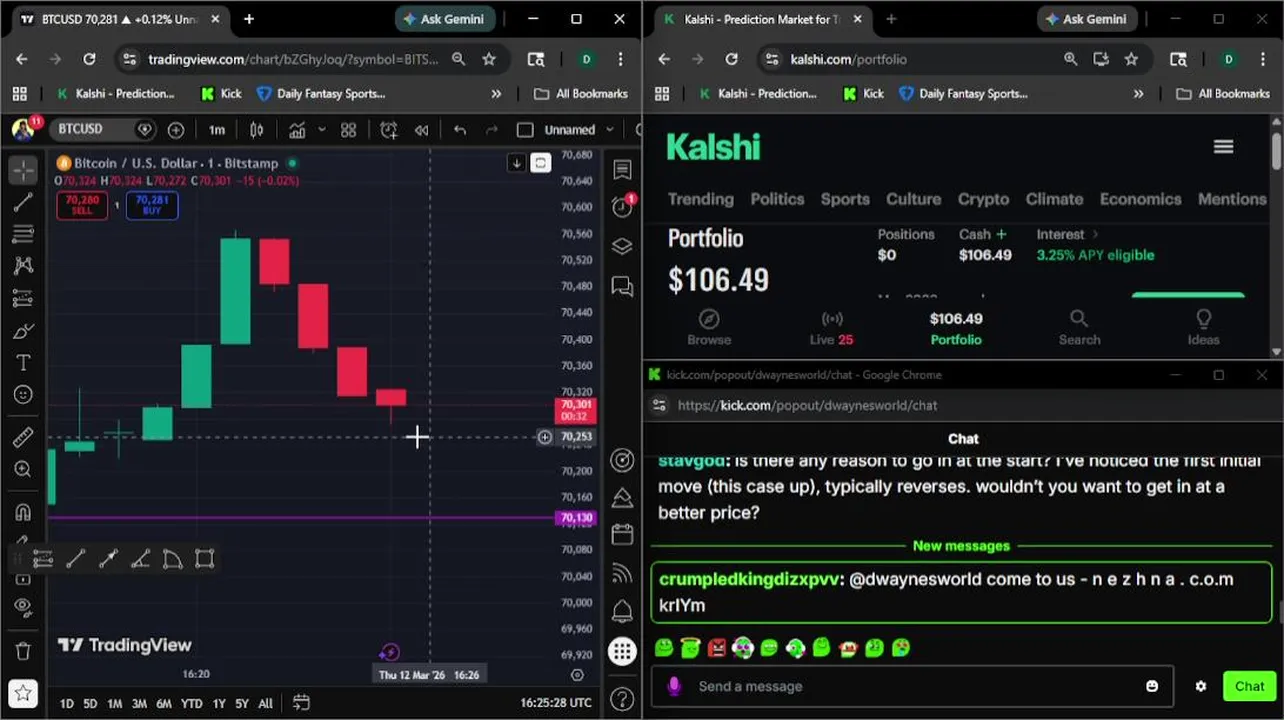The height and width of the screenshot is (720, 1284).
Task: Add a symbol to compare plus icon
Action: click(176, 130)
